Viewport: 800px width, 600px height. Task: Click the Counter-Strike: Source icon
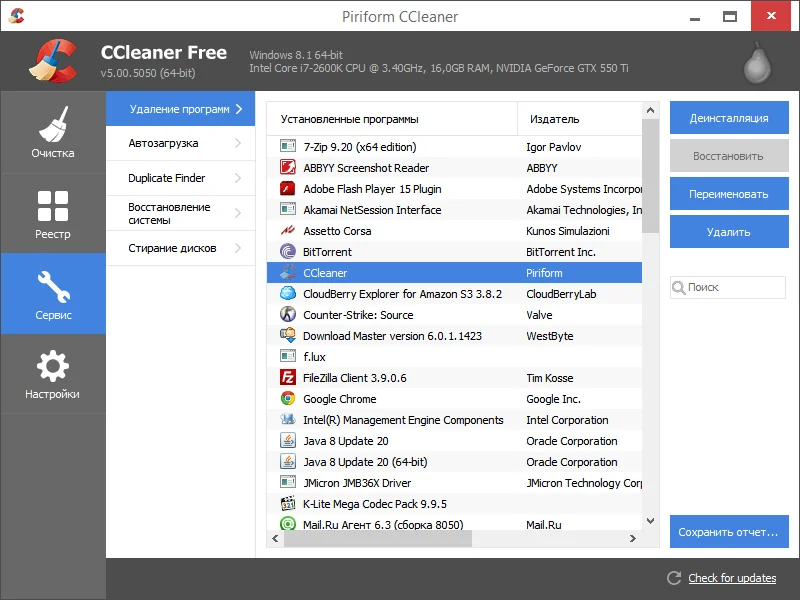(x=288, y=314)
